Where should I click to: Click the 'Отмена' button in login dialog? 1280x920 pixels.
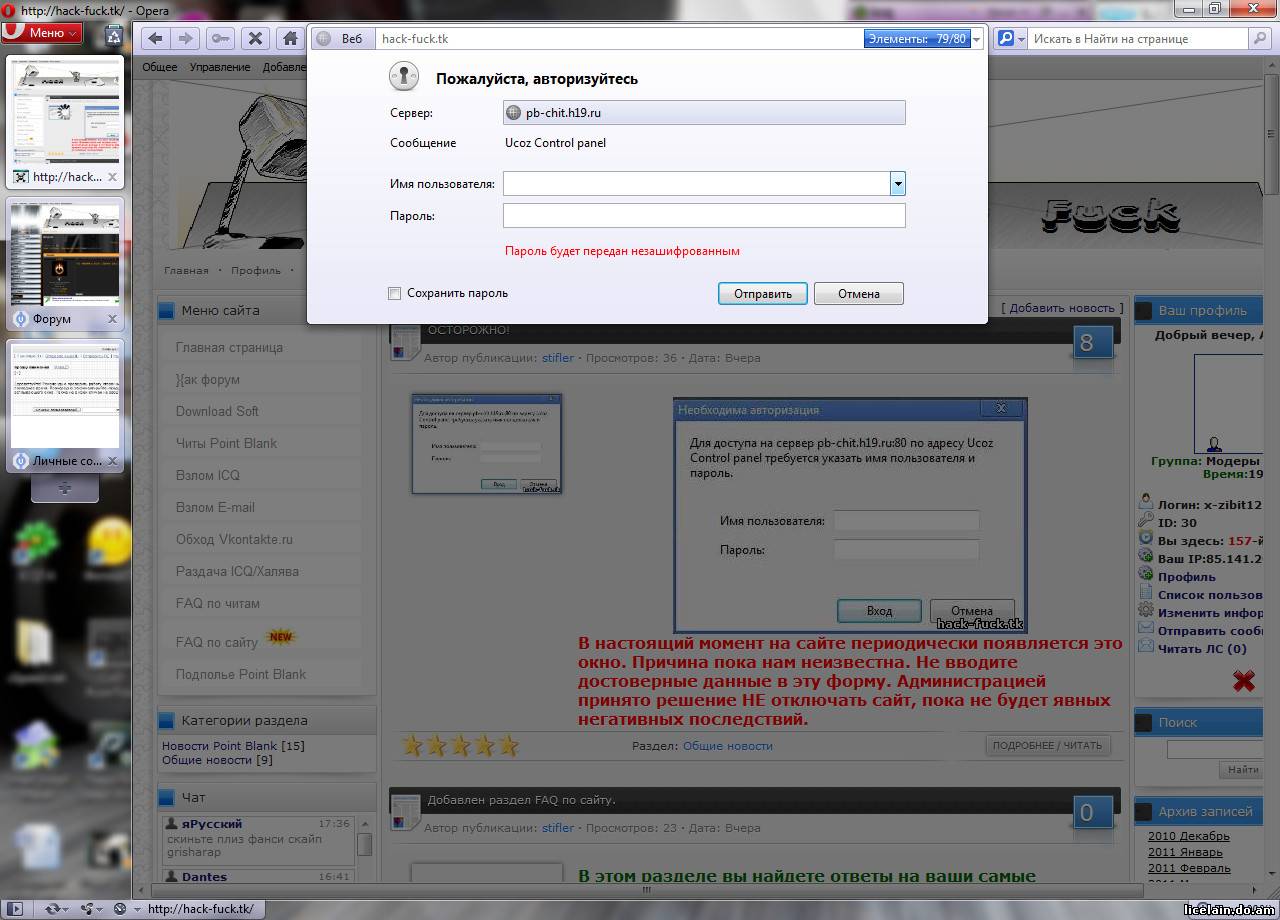(858, 293)
